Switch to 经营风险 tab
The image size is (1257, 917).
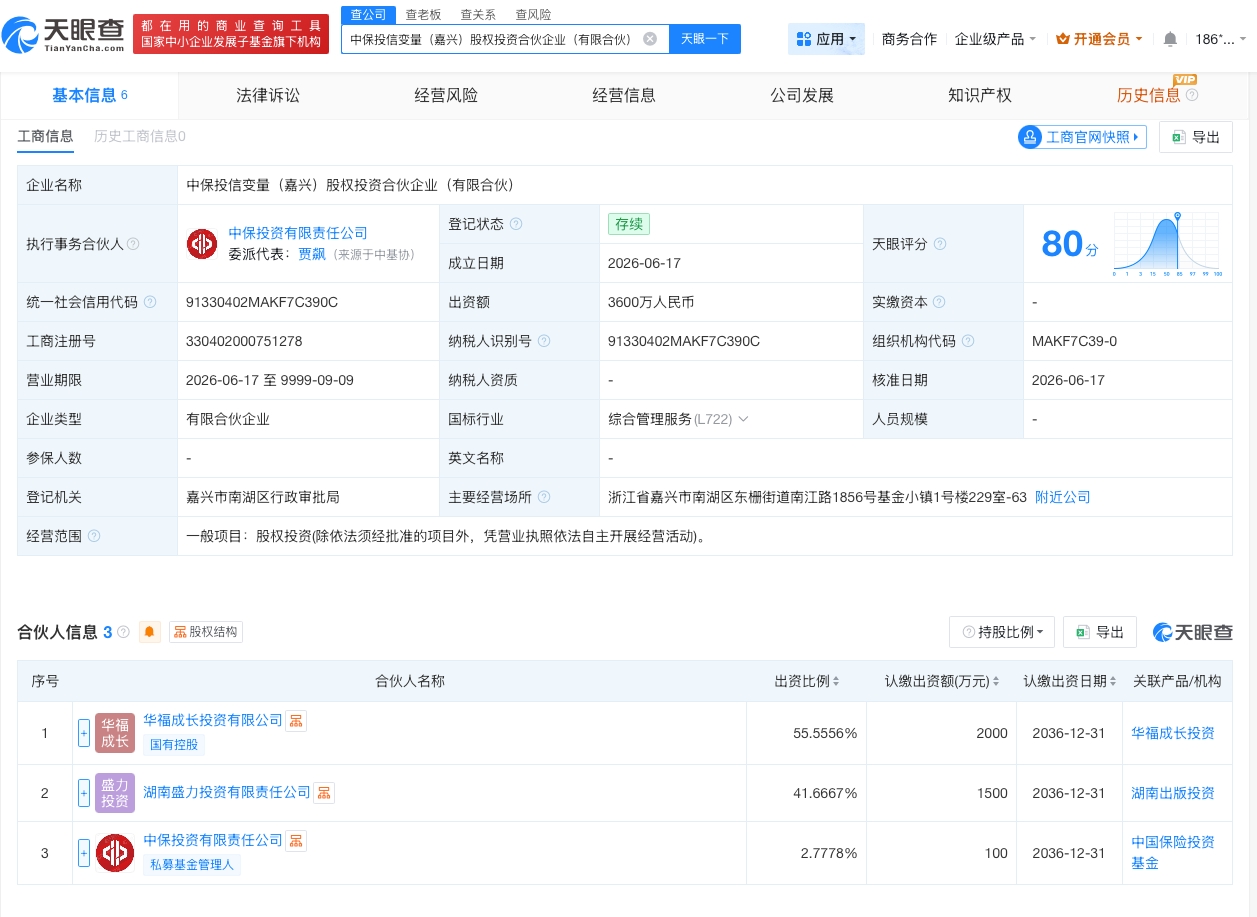pyautogui.click(x=446, y=95)
